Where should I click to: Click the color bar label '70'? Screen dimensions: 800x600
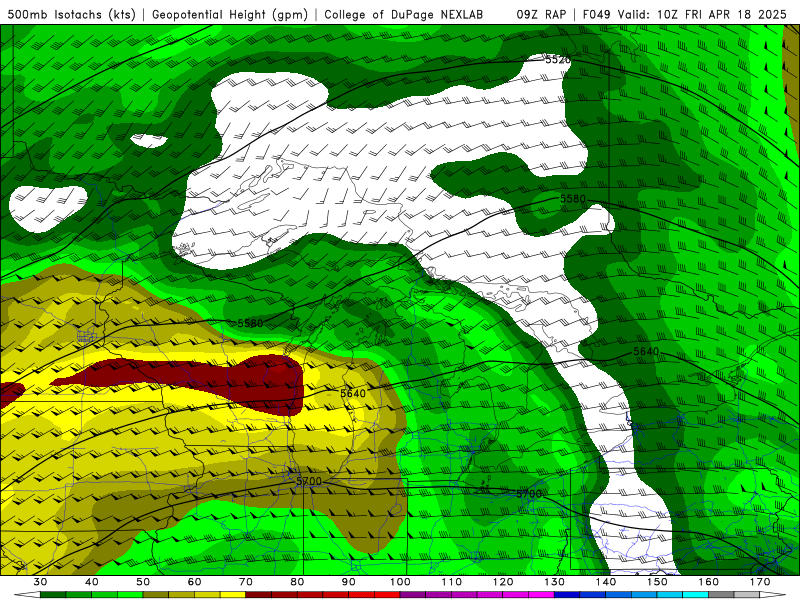point(246,582)
